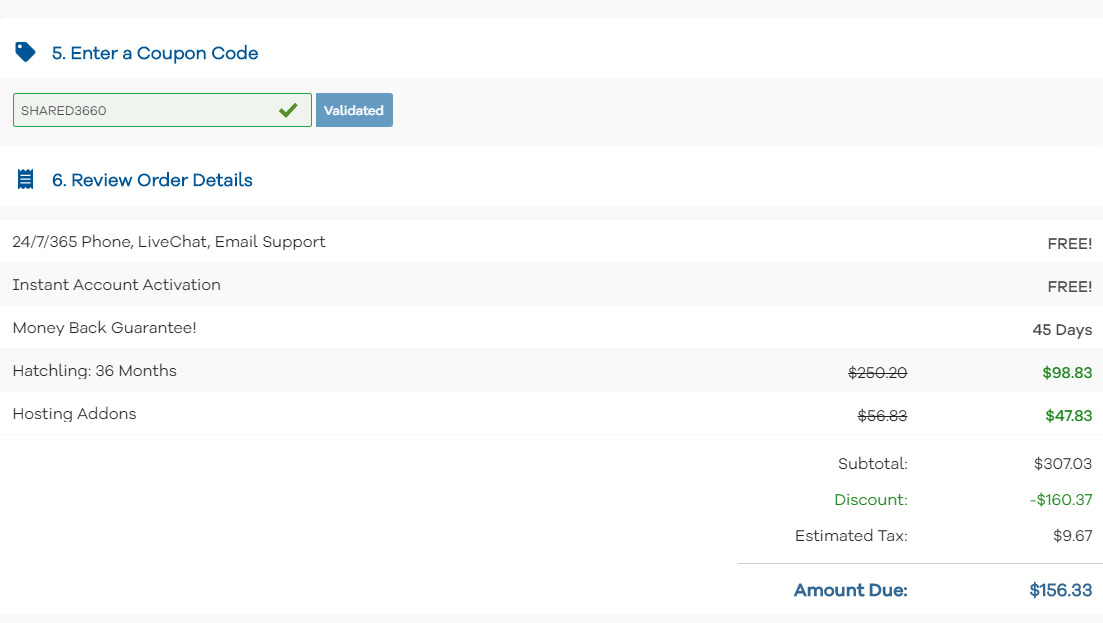Click FREE! next to Instant Account Activation
Viewport: 1103px width, 623px height.
click(1069, 286)
